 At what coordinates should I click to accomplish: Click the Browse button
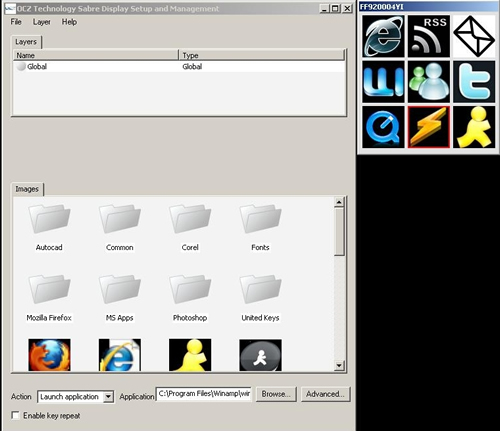[276, 394]
